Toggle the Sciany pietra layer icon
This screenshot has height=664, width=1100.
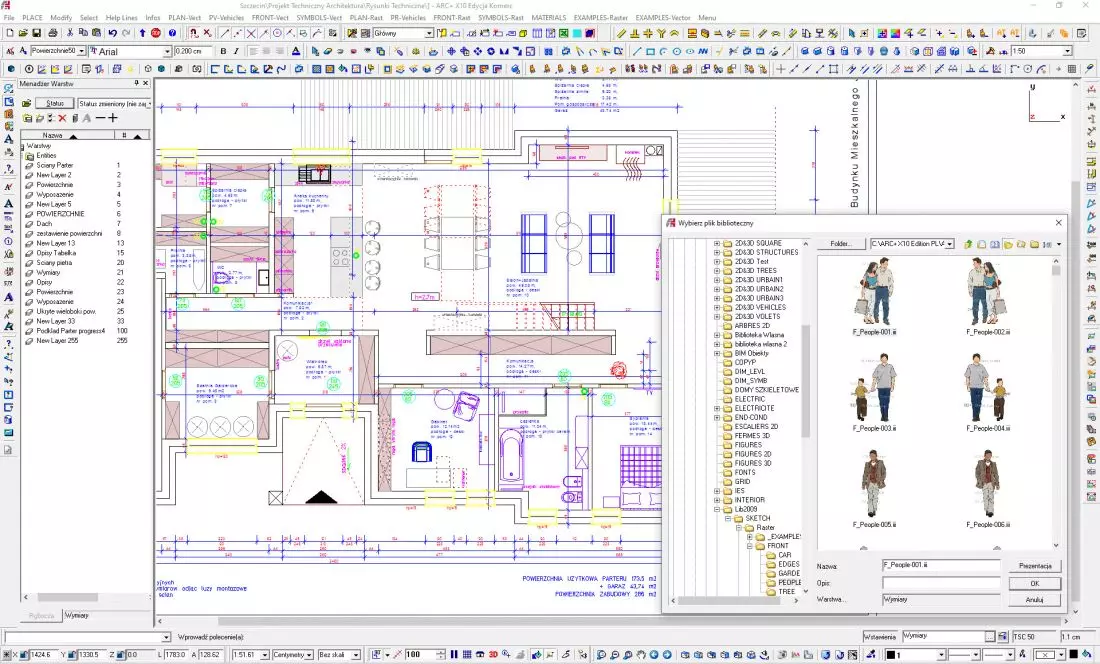(x=29, y=263)
